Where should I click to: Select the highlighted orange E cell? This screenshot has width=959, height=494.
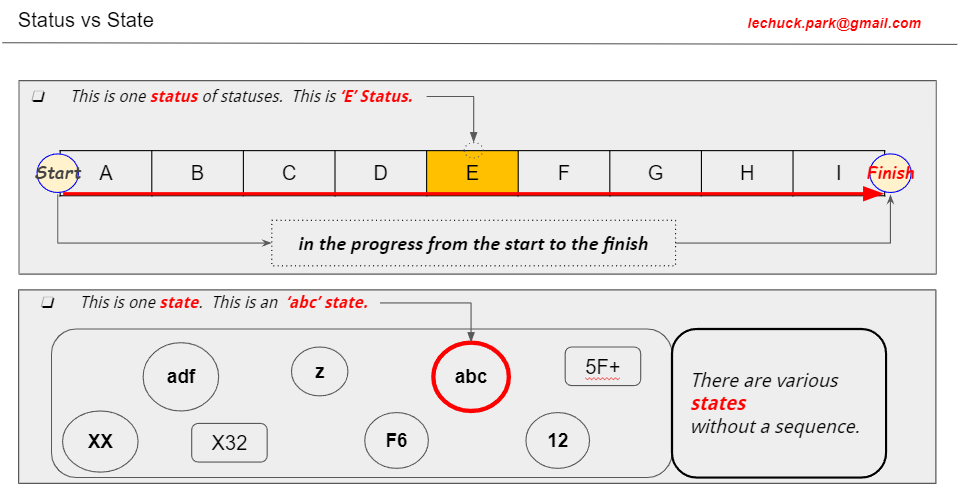472,173
